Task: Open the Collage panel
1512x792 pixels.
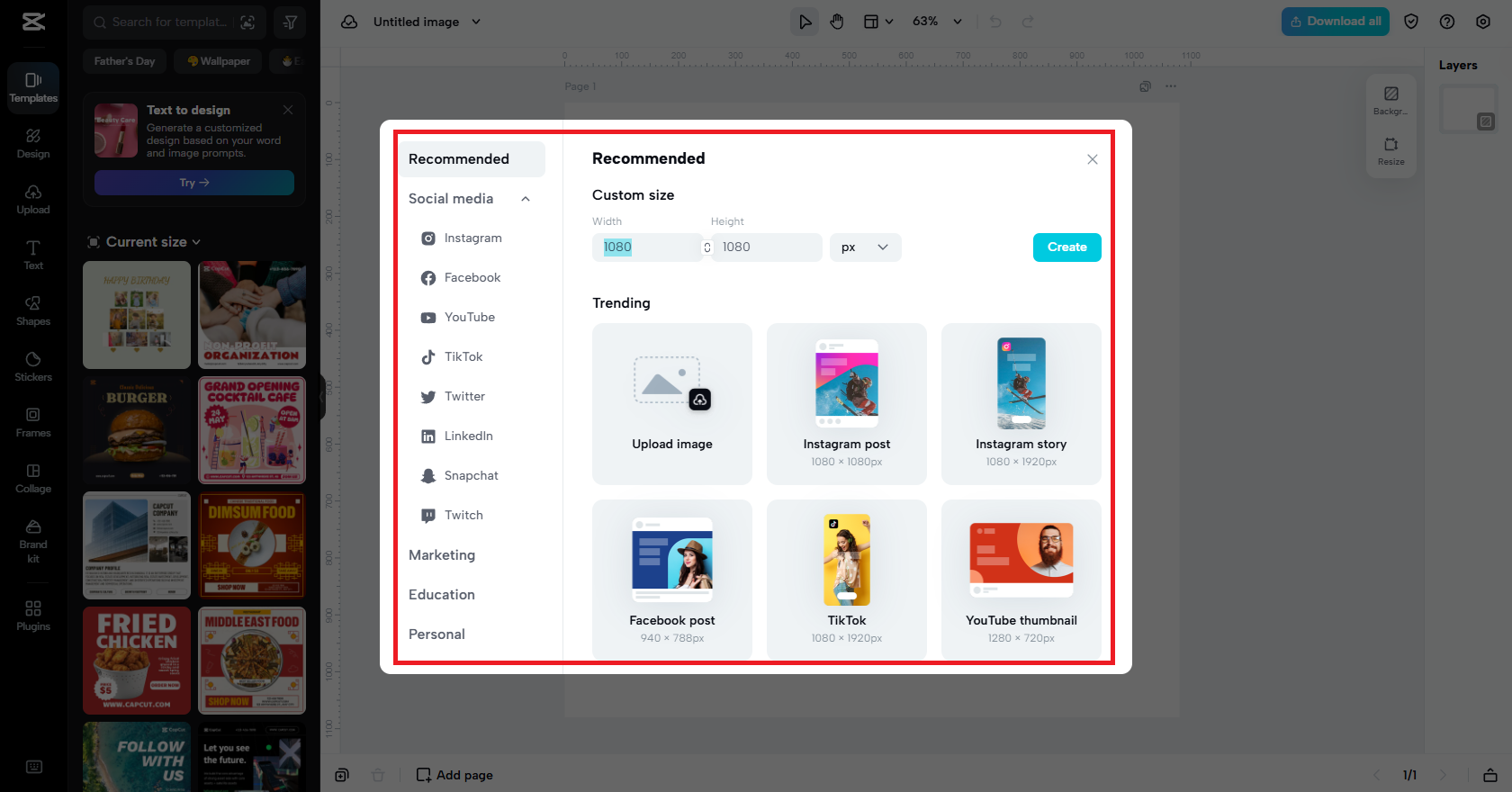Action: [x=33, y=478]
